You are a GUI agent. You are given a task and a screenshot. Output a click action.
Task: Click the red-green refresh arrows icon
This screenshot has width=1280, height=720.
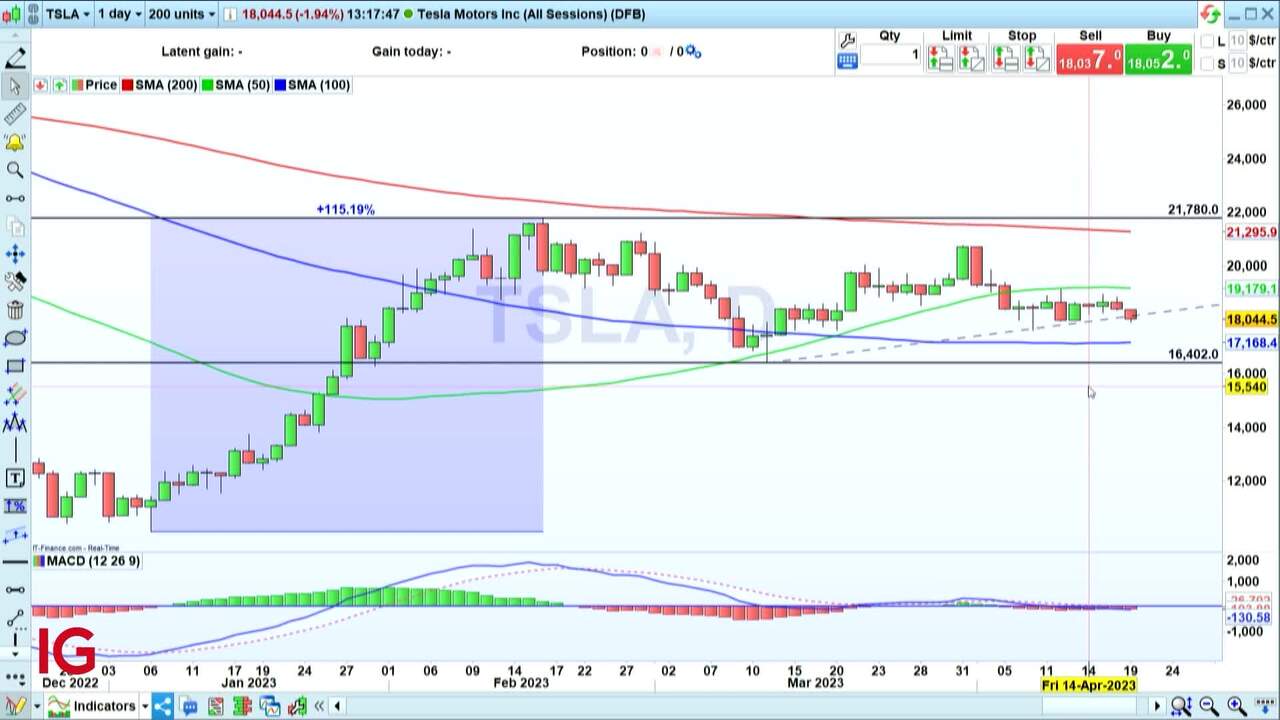point(1211,14)
